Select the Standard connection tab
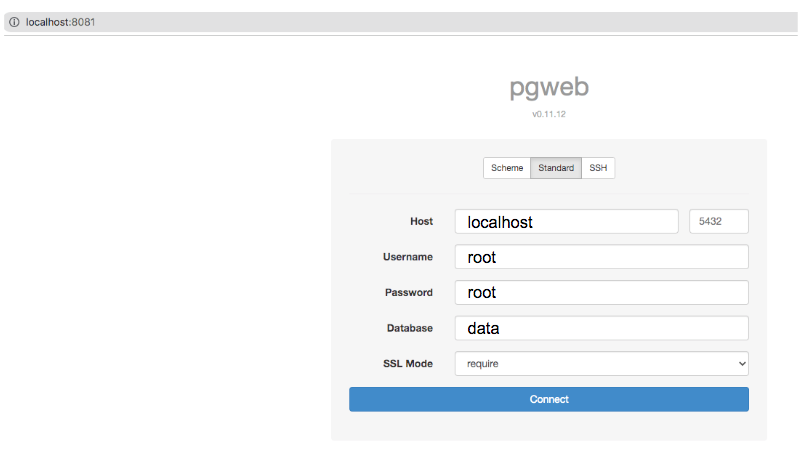The image size is (804, 454). tap(556, 168)
